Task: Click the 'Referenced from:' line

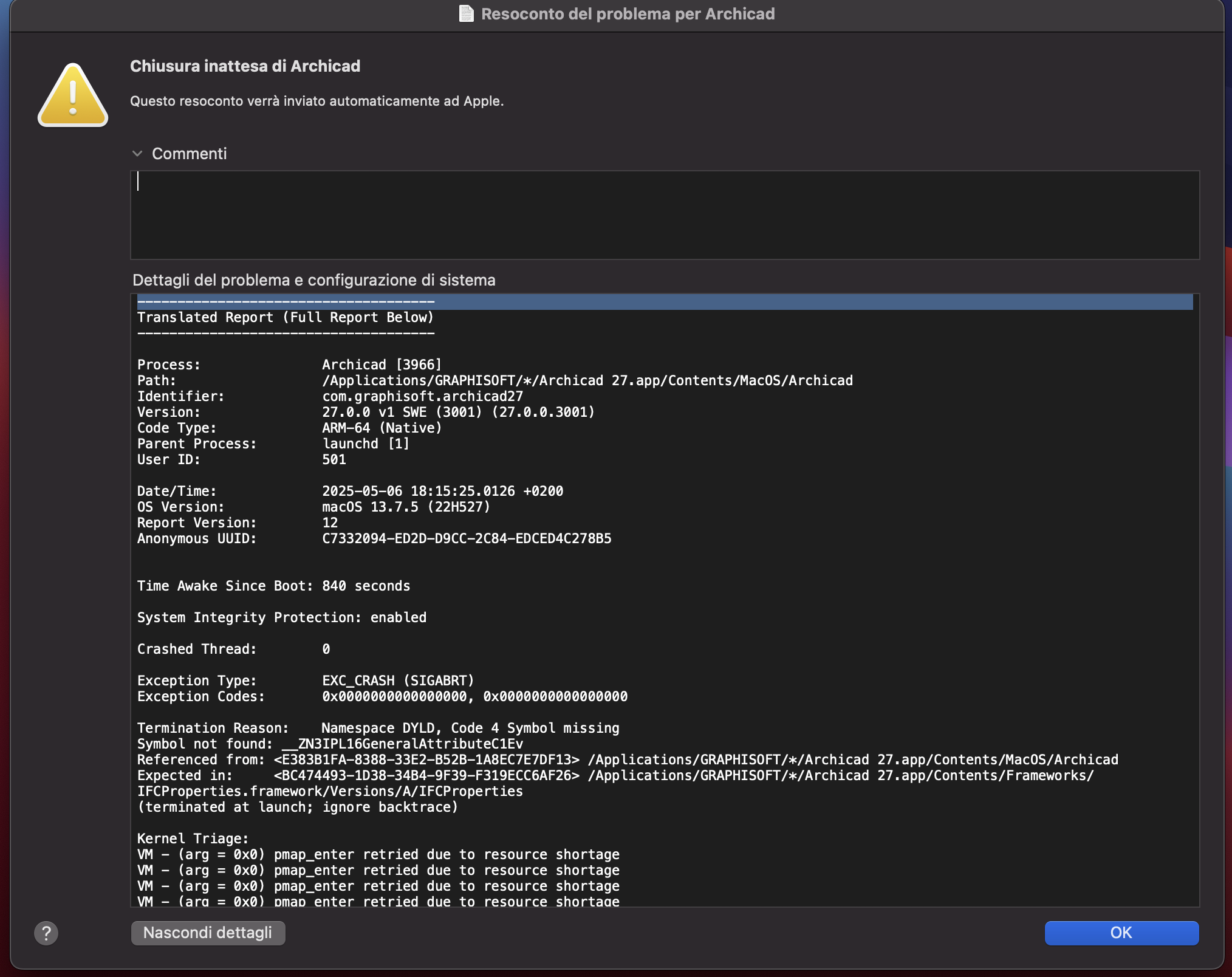Action: (628, 759)
